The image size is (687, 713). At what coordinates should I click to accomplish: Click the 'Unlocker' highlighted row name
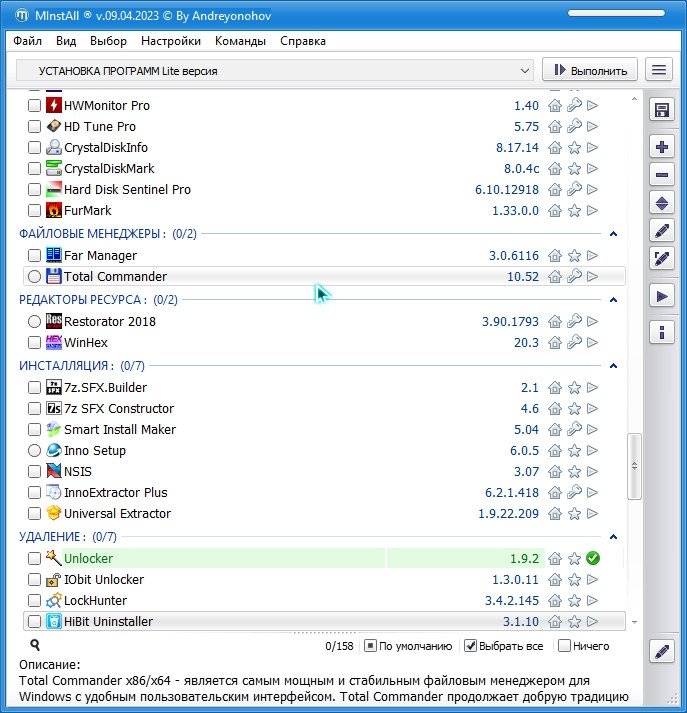coord(88,558)
